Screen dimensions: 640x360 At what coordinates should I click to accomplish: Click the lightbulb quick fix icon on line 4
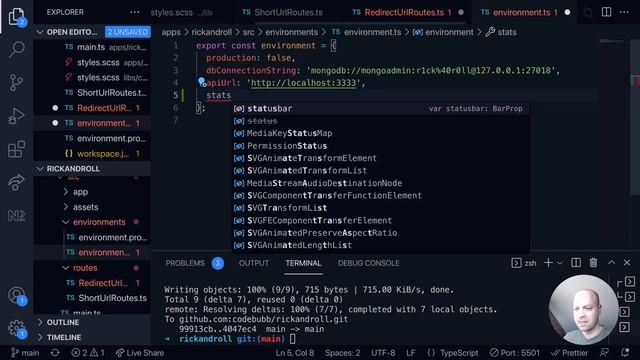coord(202,82)
